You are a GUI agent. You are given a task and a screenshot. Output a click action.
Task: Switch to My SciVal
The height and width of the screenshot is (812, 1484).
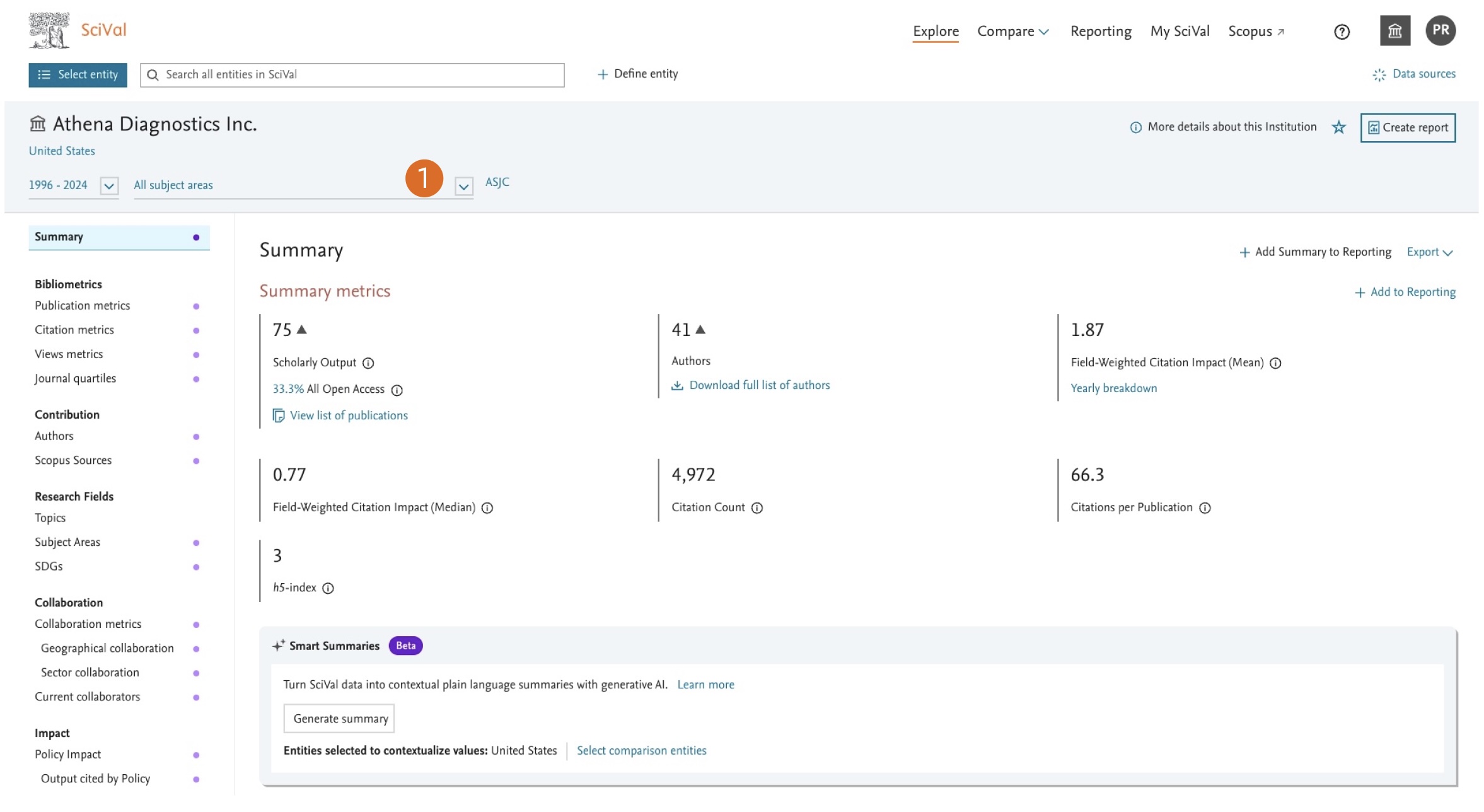pyautogui.click(x=1180, y=32)
